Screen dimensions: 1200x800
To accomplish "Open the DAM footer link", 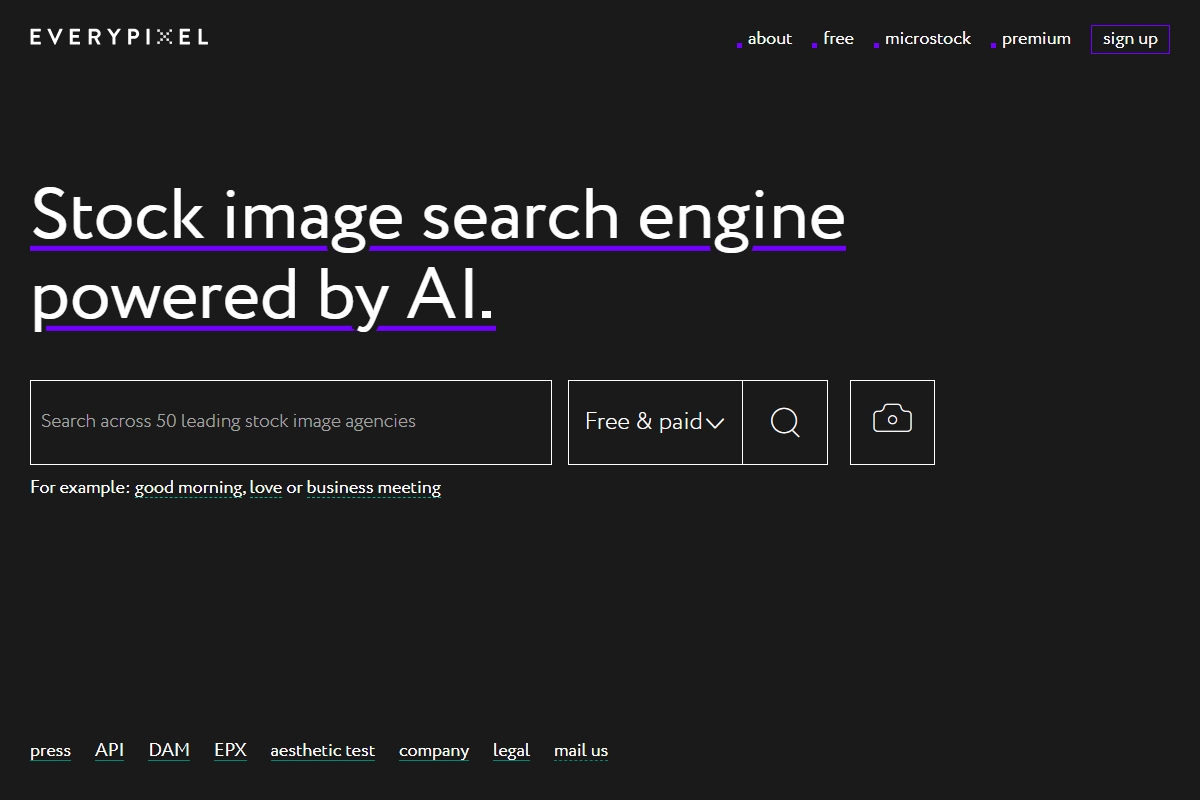I will (x=169, y=750).
